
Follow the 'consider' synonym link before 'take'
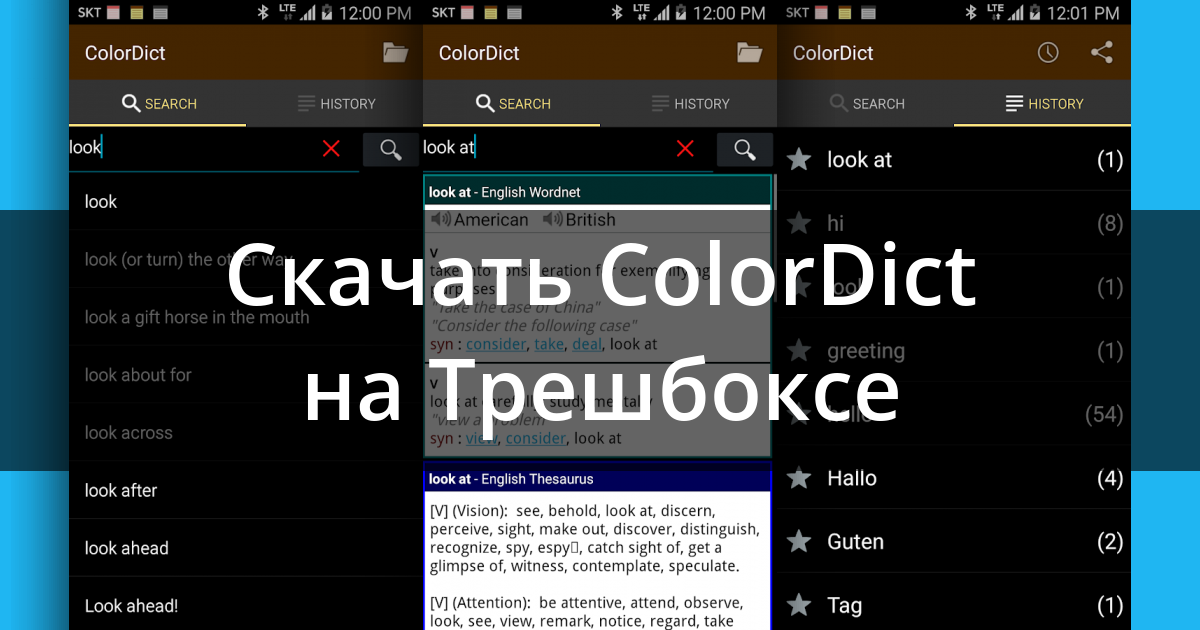pyautogui.click(x=497, y=344)
